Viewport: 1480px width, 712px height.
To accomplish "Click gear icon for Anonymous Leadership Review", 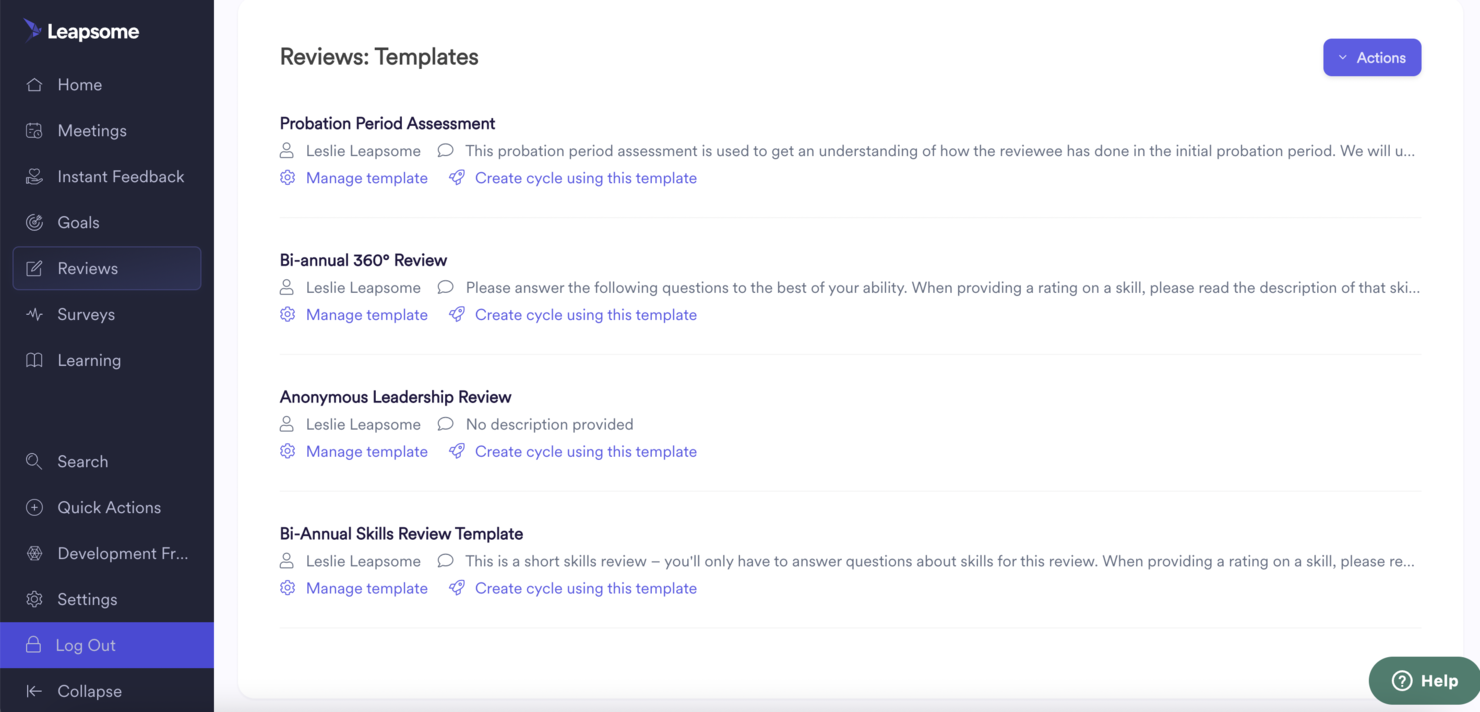I will point(288,452).
